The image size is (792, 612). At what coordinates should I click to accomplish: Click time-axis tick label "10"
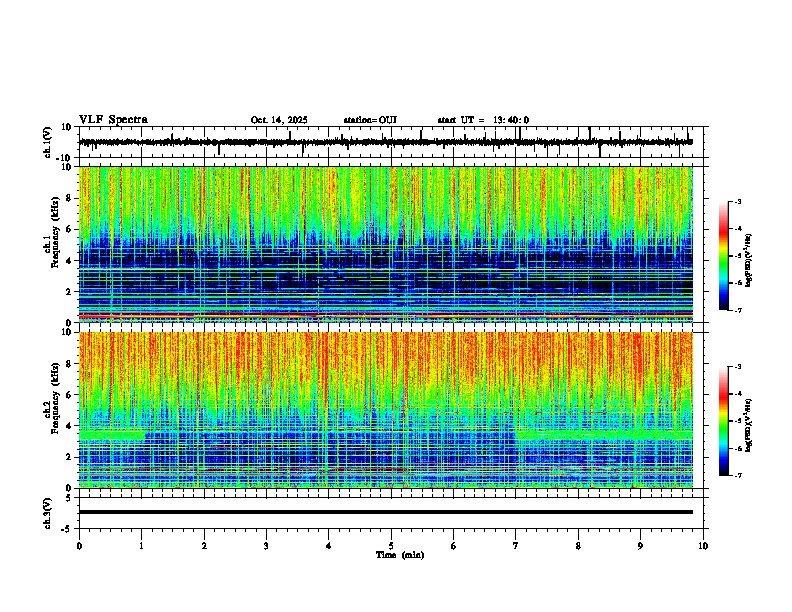coord(703,546)
